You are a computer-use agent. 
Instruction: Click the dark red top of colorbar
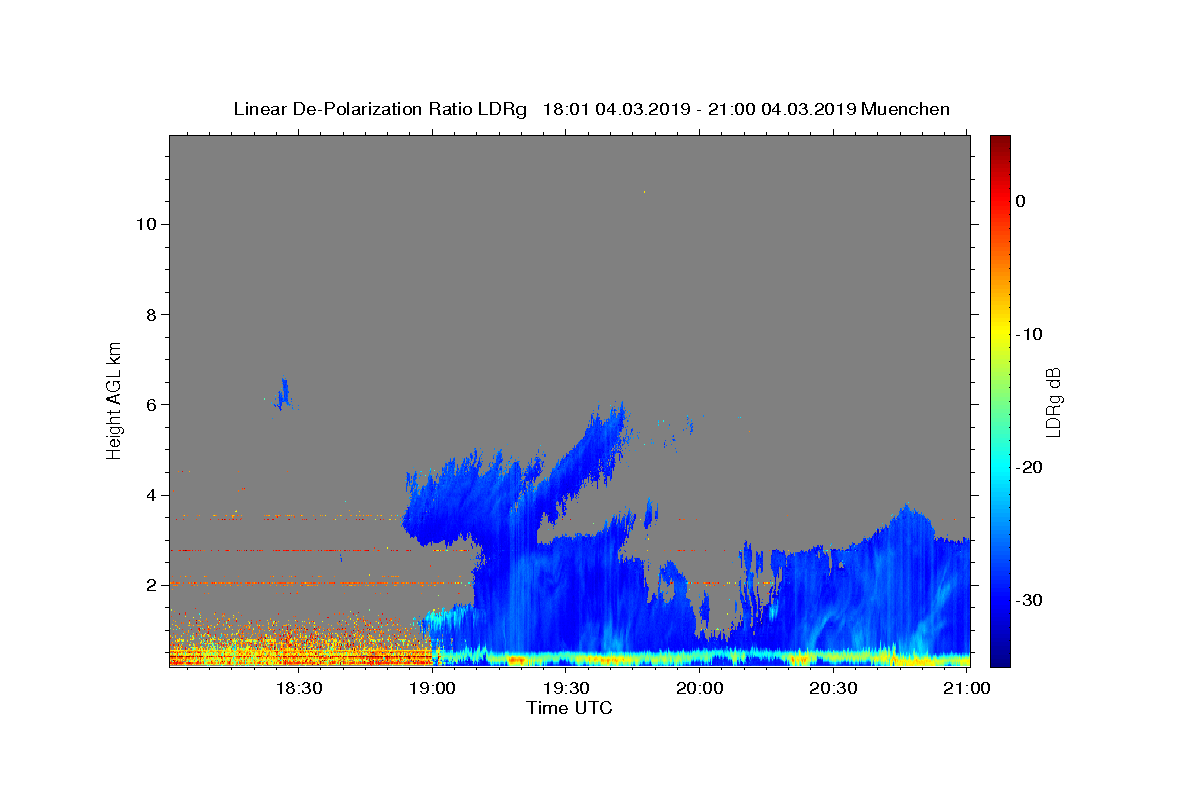tap(1000, 143)
